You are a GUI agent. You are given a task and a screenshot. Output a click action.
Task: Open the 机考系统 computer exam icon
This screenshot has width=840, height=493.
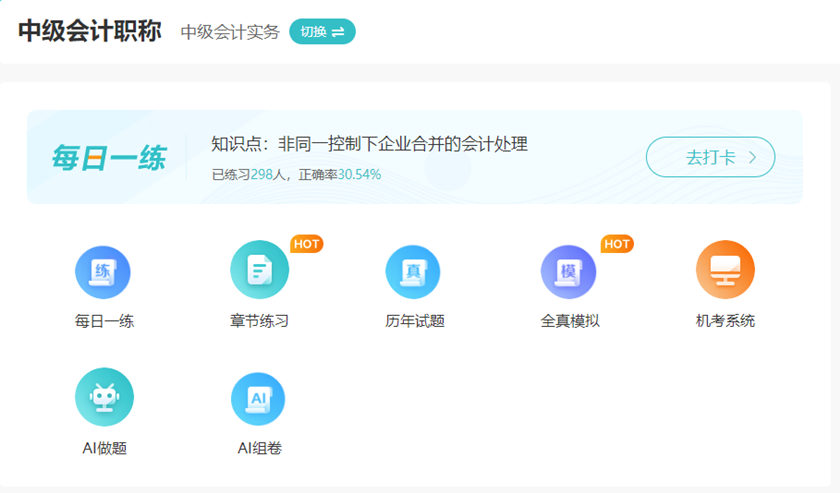[x=725, y=271]
